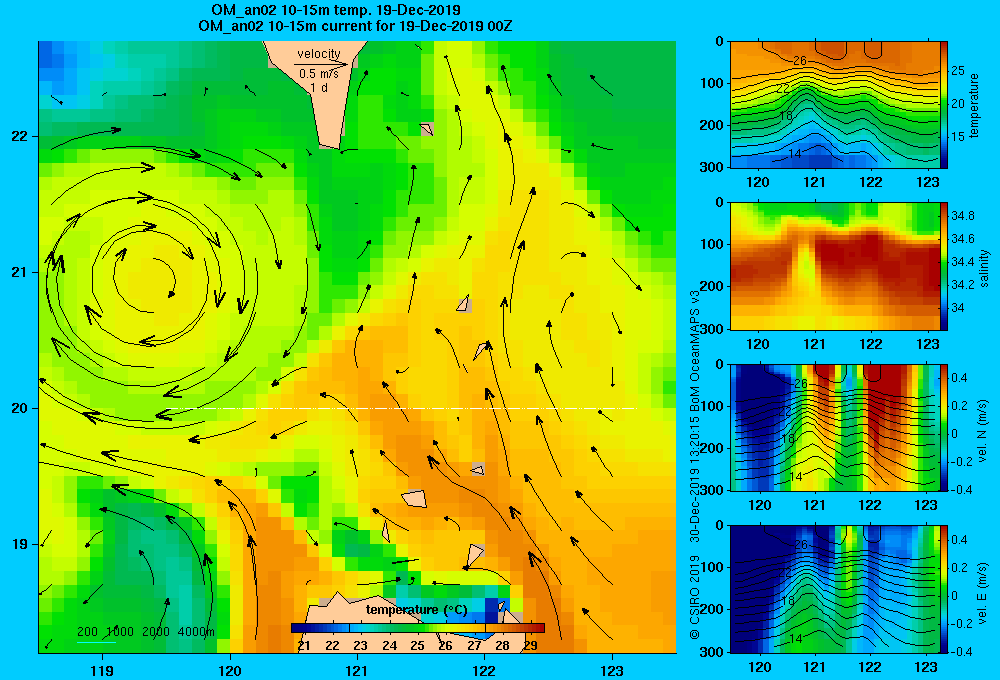Image resolution: width=1000 pixels, height=680 pixels.
Task: Click the vel. E section colorbar
Action: tap(944, 589)
